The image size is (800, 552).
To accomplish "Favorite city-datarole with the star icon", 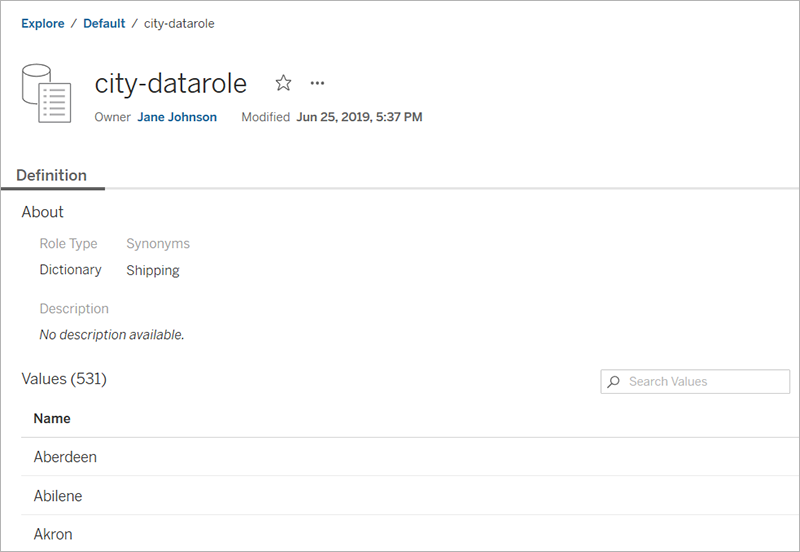I will coord(283,83).
